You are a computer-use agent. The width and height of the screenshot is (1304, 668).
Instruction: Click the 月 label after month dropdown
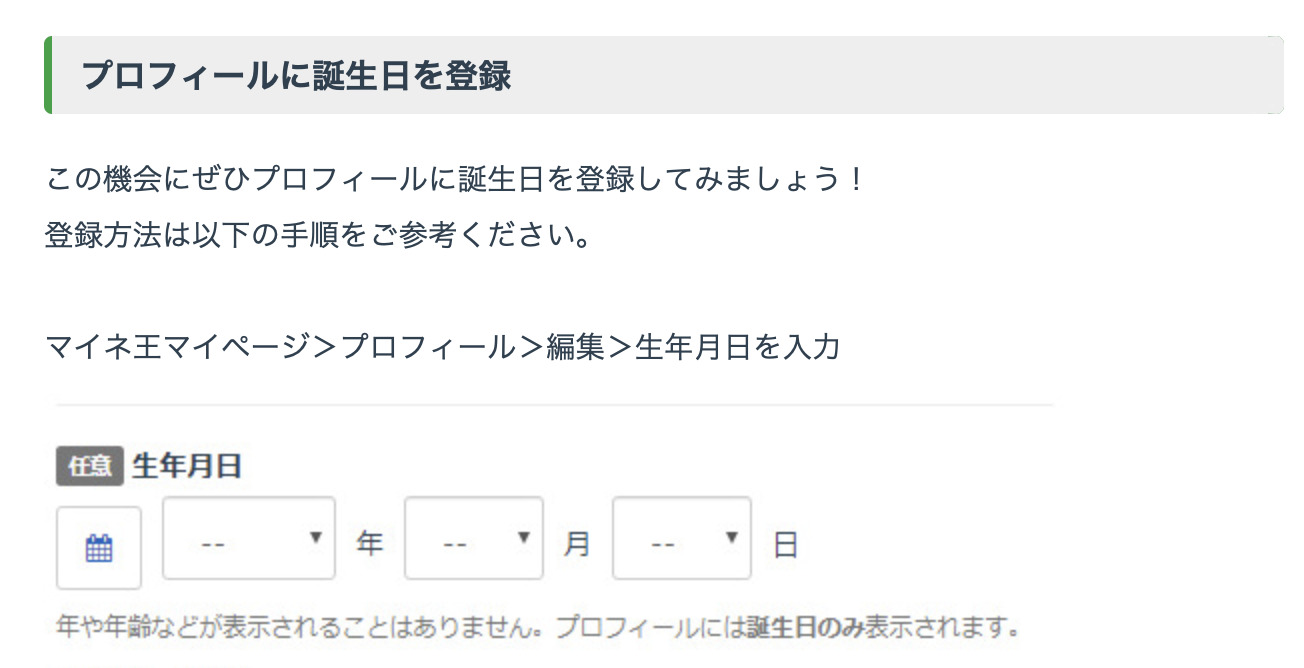pos(577,545)
